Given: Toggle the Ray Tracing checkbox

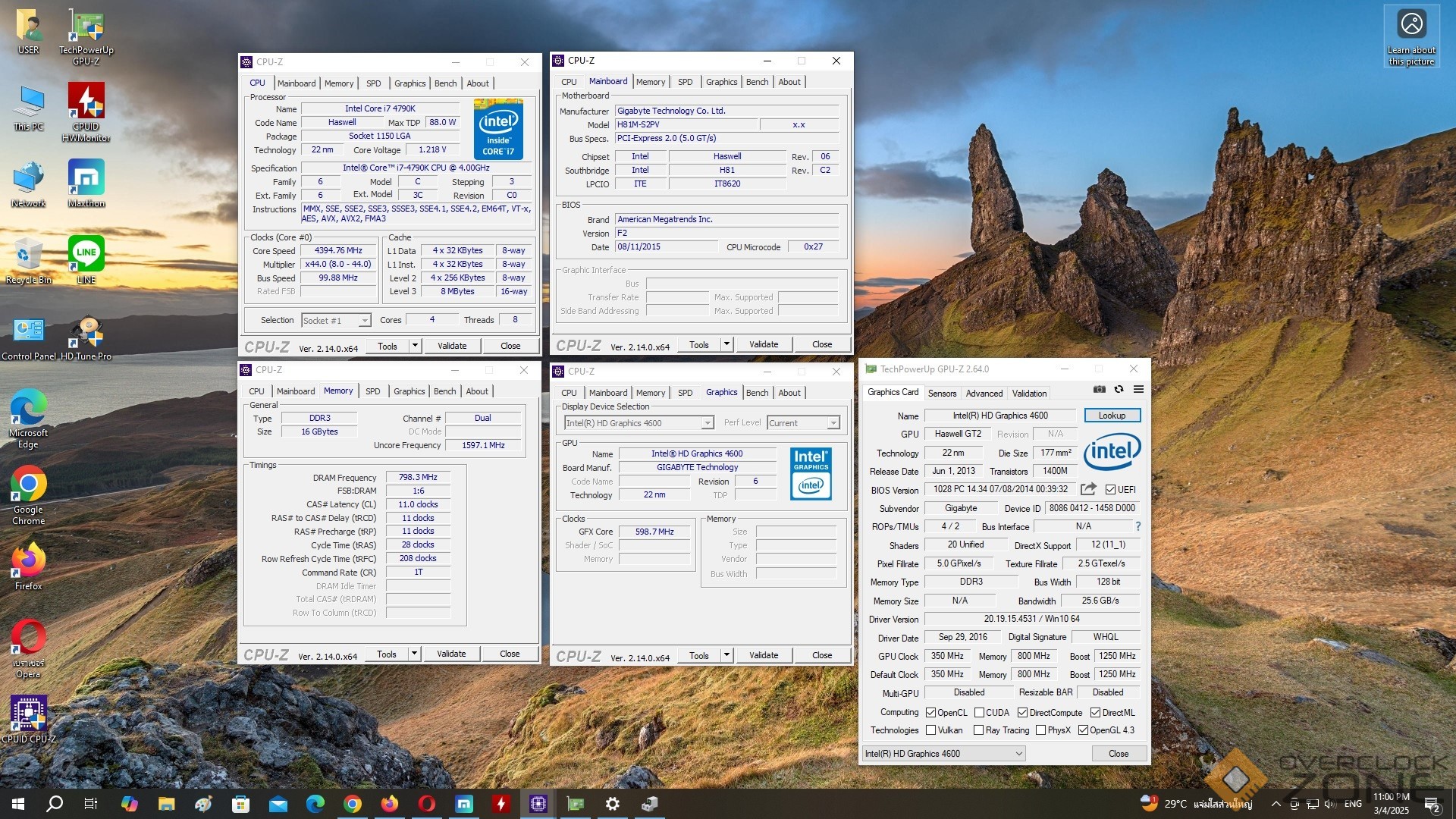Looking at the screenshot, I should [x=979, y=730].
